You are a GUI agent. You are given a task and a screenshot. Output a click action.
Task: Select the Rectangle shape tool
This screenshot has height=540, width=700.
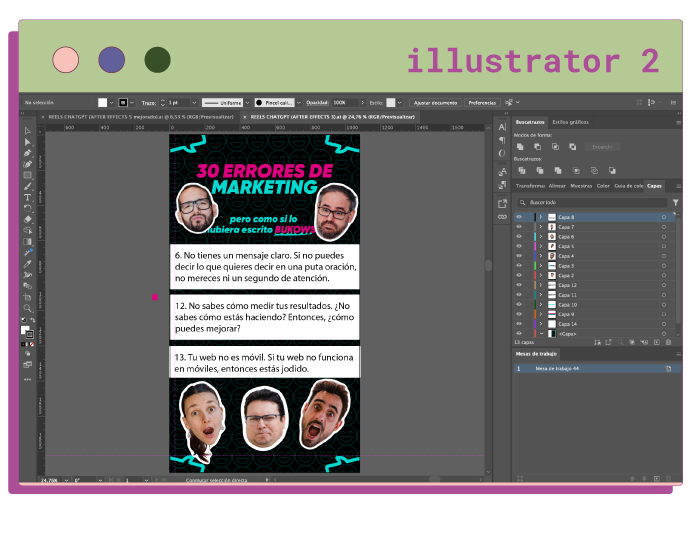tap(28, 175)
